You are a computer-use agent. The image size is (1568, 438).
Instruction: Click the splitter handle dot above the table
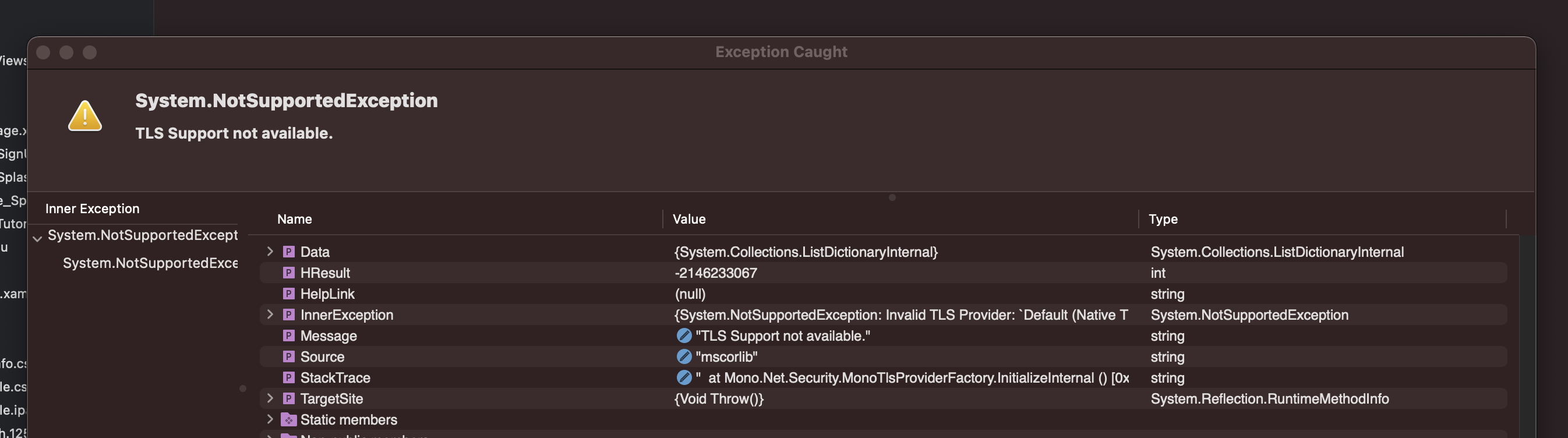point(892,197)
